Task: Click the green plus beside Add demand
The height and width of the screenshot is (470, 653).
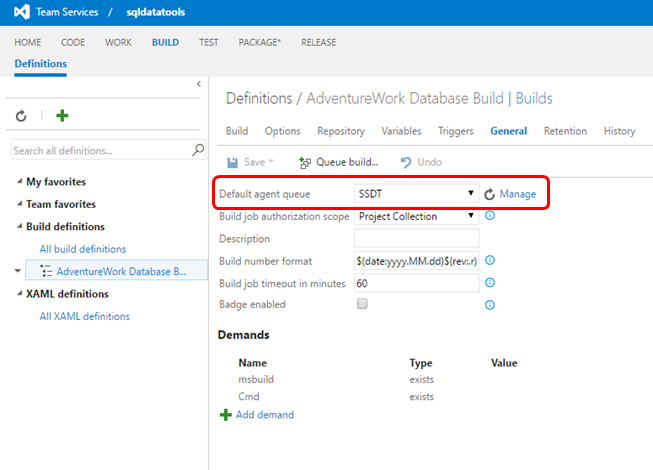Action: 225,415
